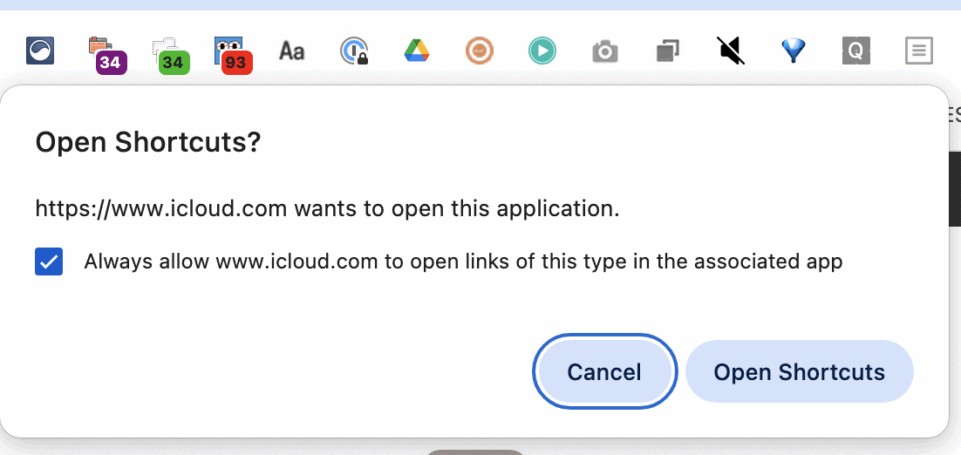Click the crossed-out speaker mute tab icon
The image size is (961, 455).
pyautogui.click(x=731, y=51)
